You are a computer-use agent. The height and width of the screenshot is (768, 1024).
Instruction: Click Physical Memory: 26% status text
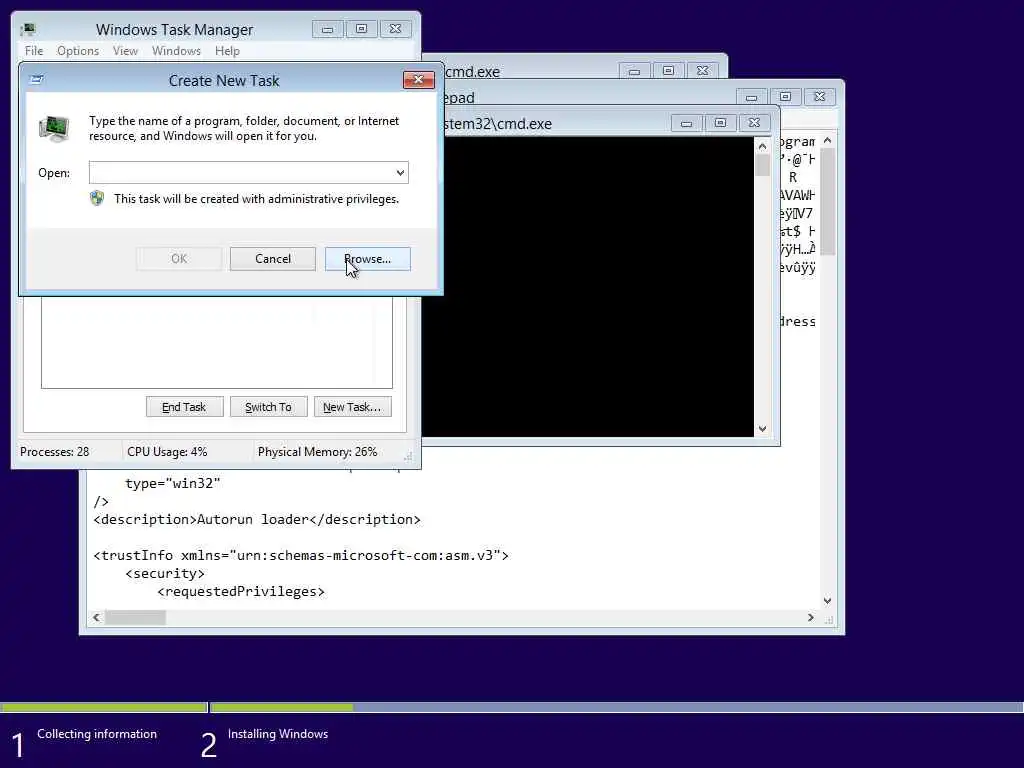pos(317,452)
